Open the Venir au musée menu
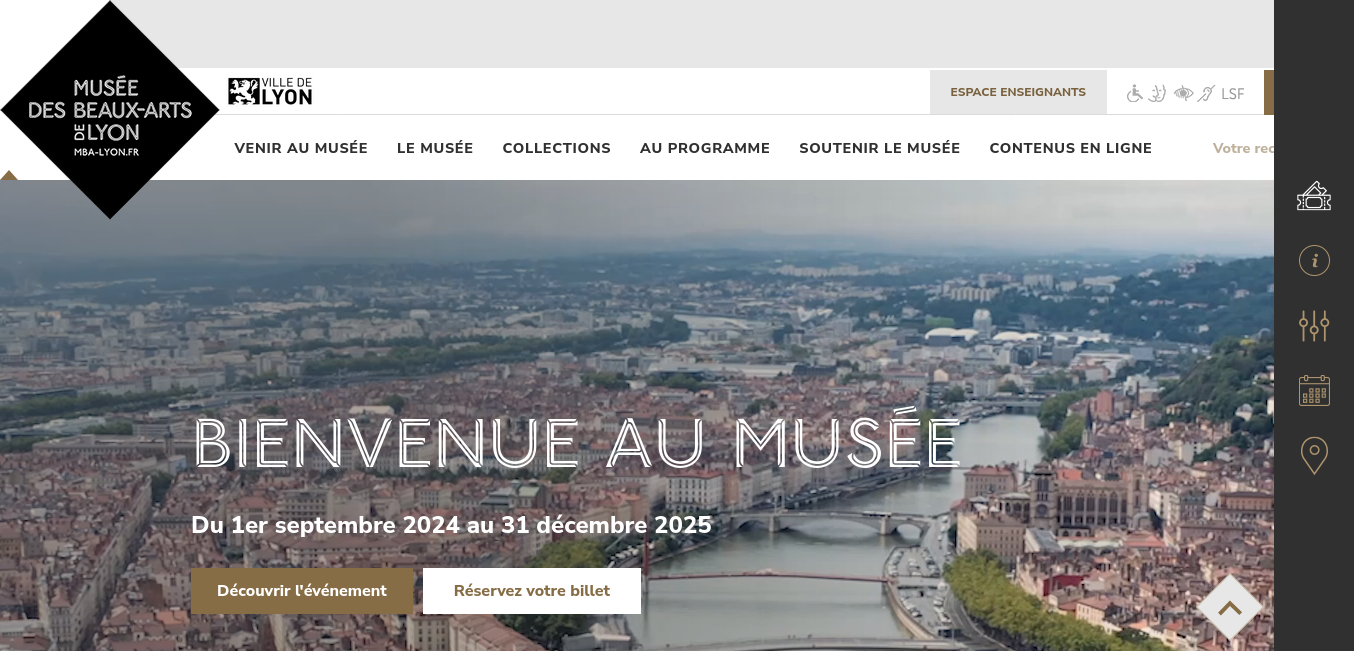 click(301, 148)
